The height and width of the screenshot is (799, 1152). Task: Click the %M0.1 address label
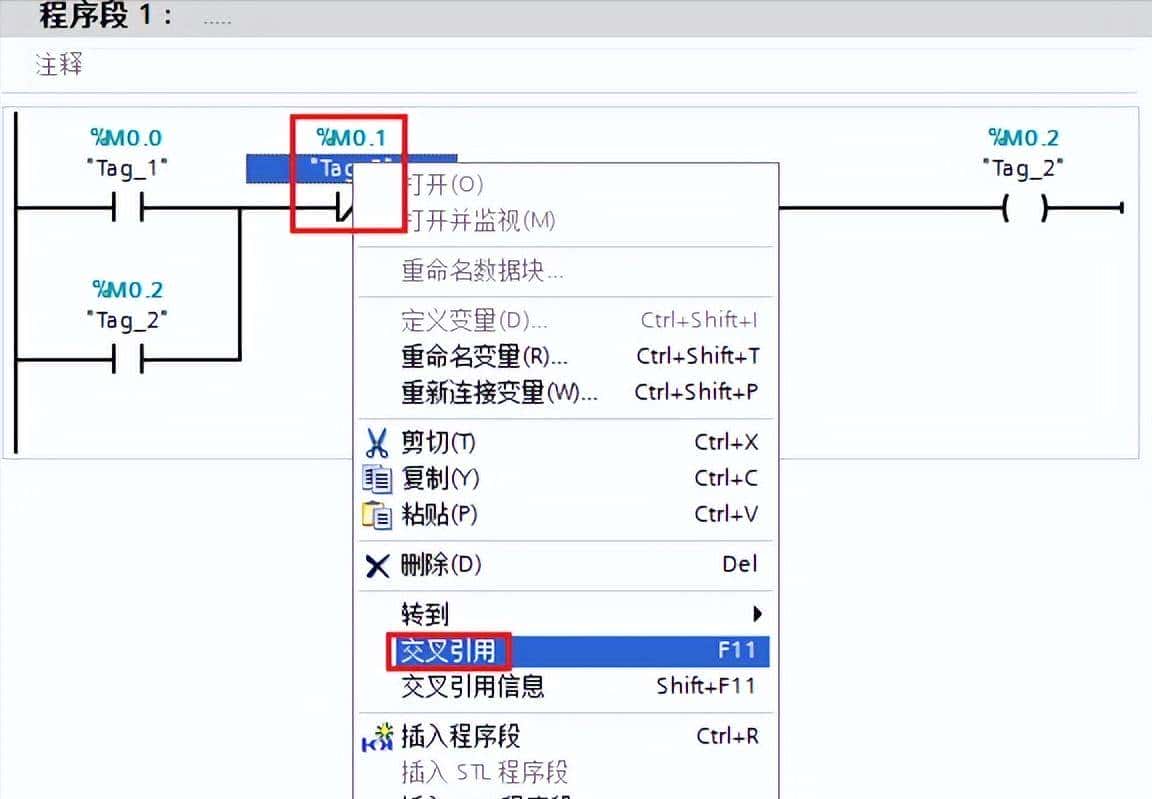point(351,137)
